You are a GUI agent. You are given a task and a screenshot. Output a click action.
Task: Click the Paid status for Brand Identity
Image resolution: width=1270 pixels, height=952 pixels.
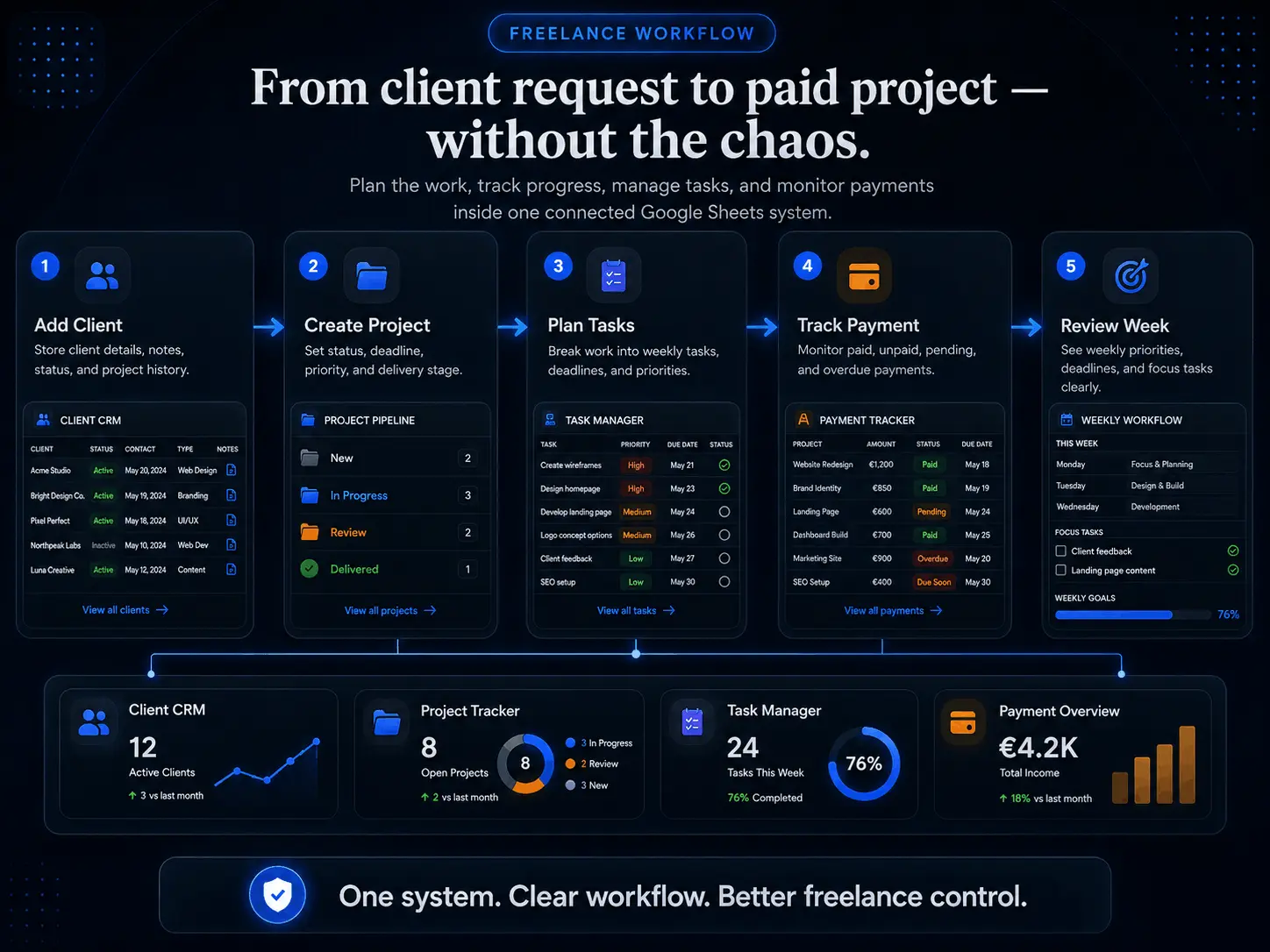(x=930, y=488)
